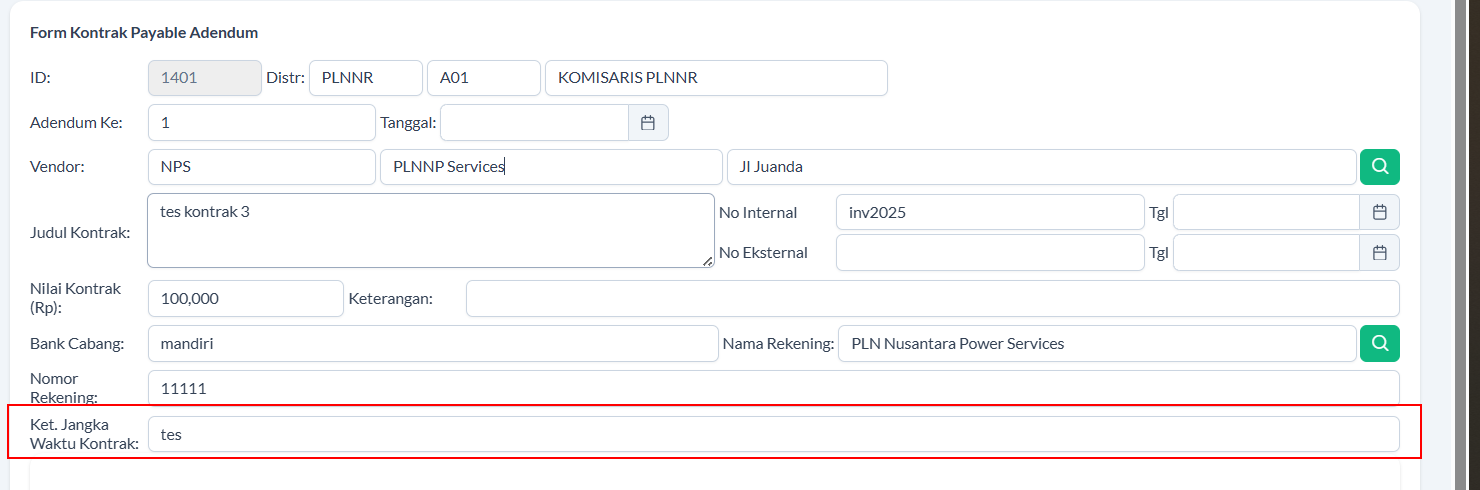The image size is (1480, 490).
Task: Click the Vendor code field showing NPS
Action: pos(261,167)
